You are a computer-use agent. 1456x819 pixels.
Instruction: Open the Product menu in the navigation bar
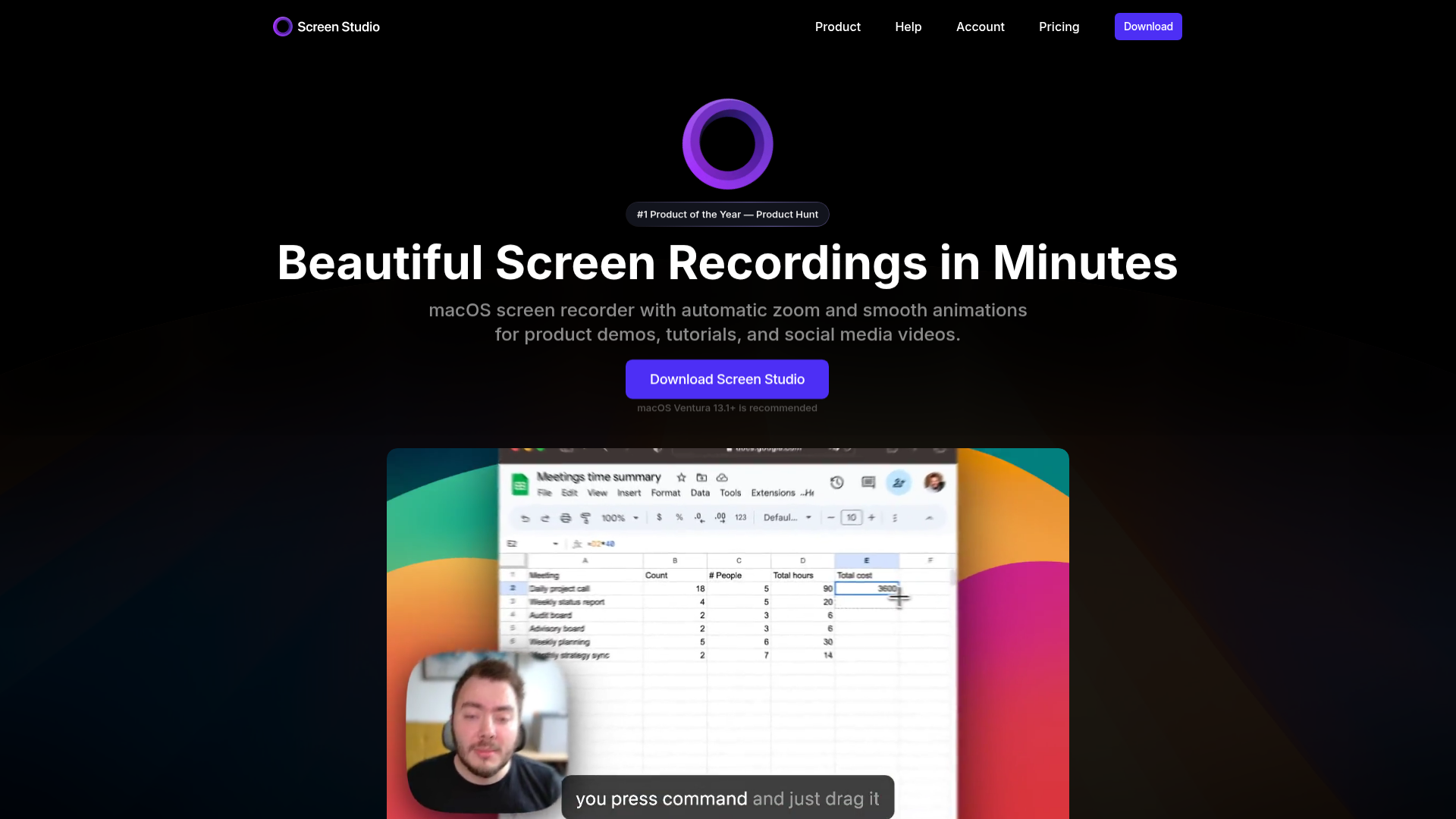coord(837,27)
